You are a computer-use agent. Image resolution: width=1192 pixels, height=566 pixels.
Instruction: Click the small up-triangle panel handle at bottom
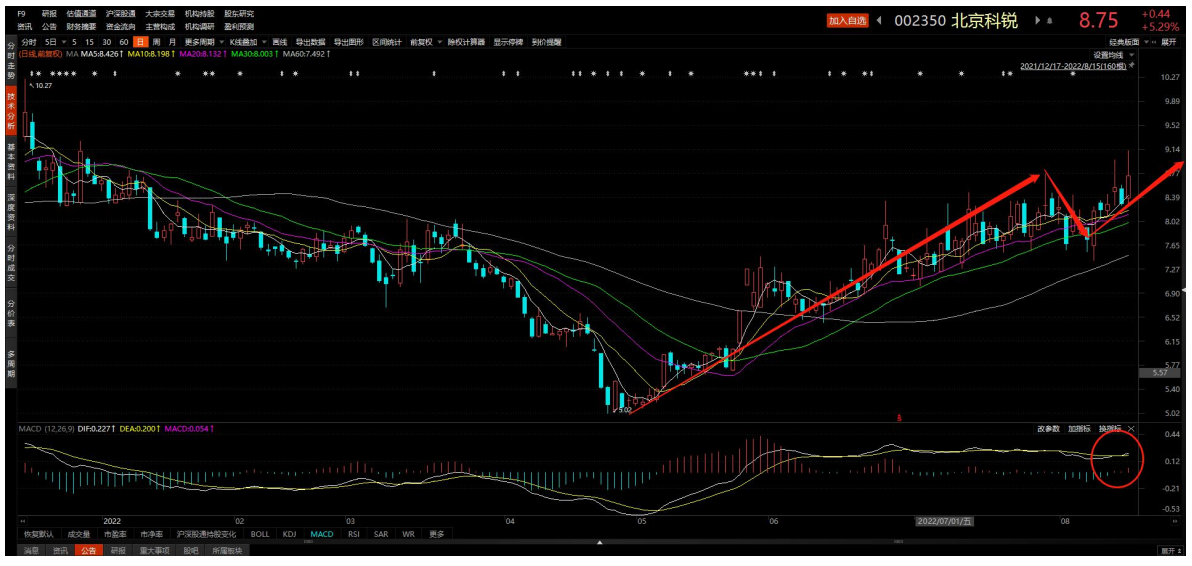pos(599,542)
